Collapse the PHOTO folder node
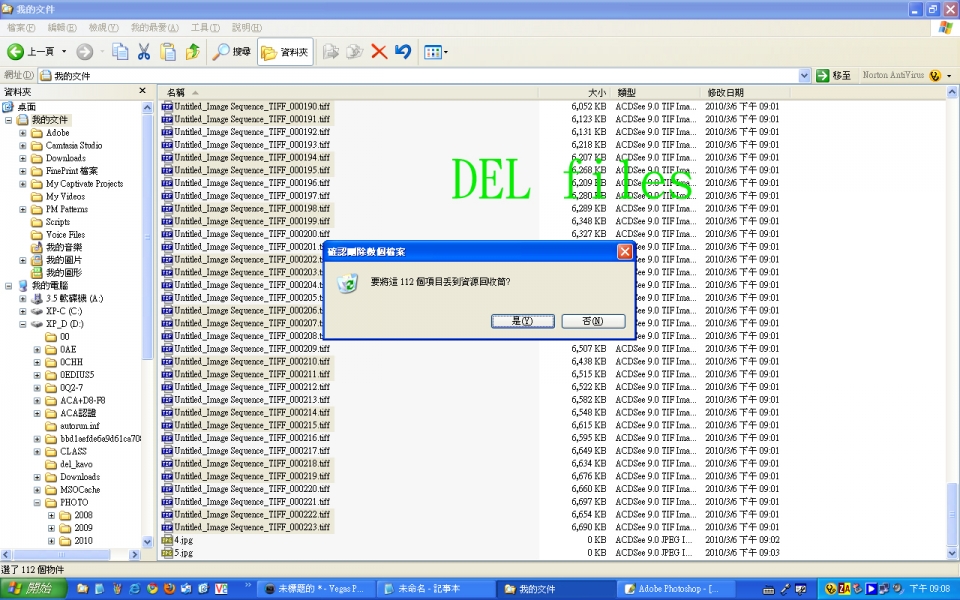Image resolution: width=960 pixels, height=600 pixels. click(37, 503)
